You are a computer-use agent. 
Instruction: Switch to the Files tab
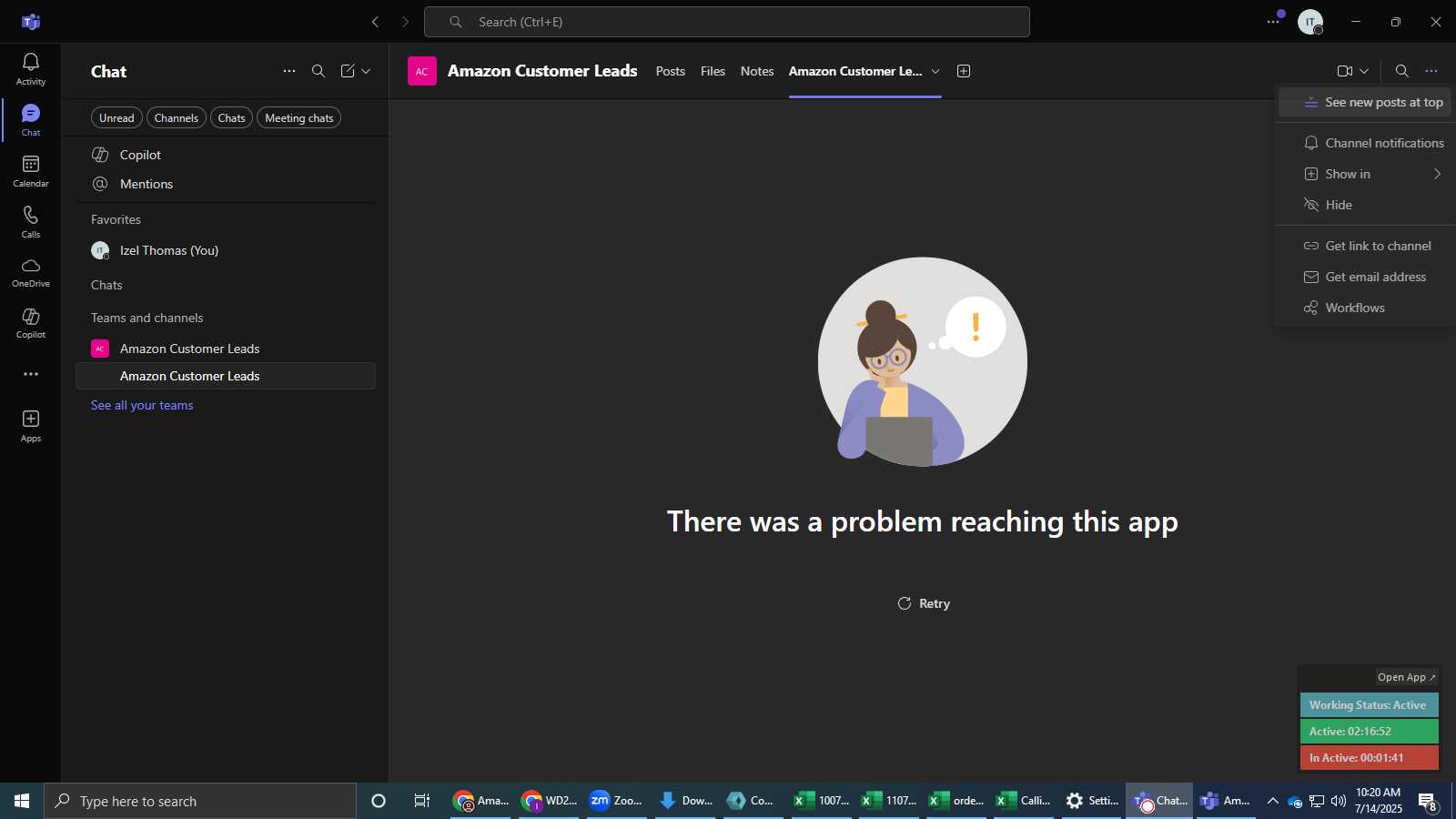[x=713, y=71]
